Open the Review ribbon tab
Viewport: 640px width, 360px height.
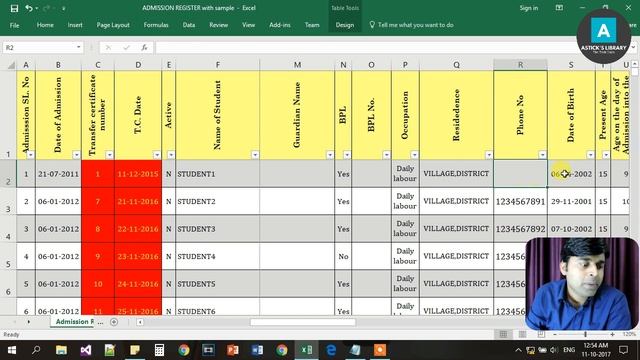pos(218,25)
